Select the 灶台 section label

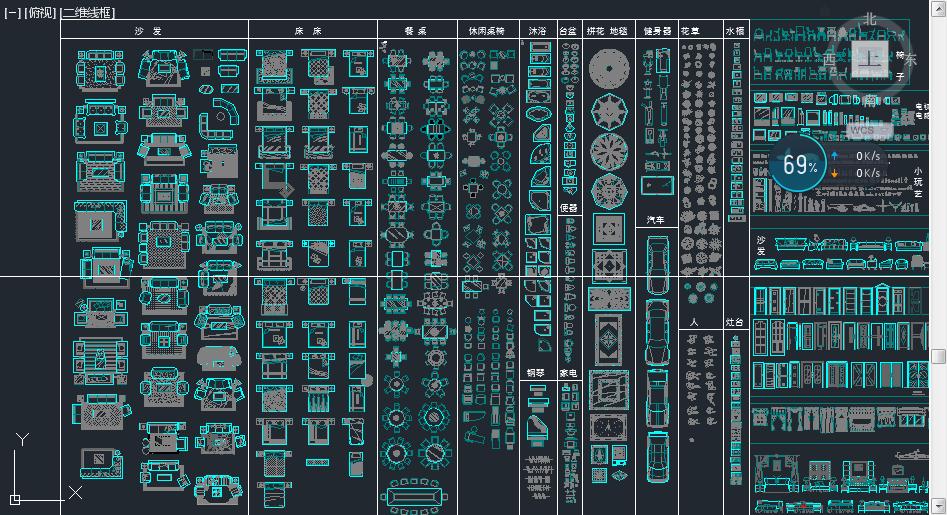click(734, 322)
